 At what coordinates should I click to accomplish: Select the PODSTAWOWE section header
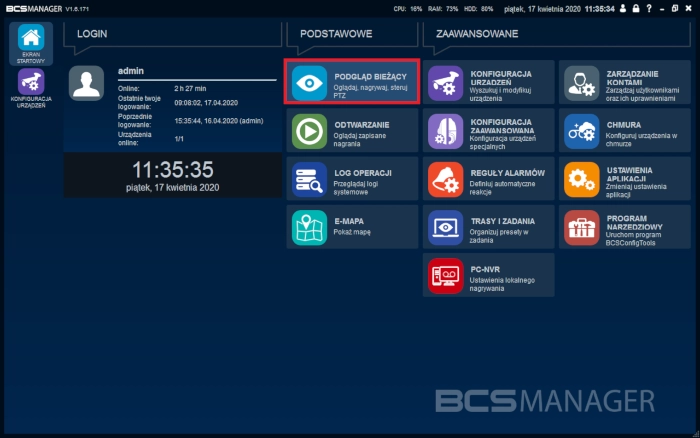[x=336, y=34]
